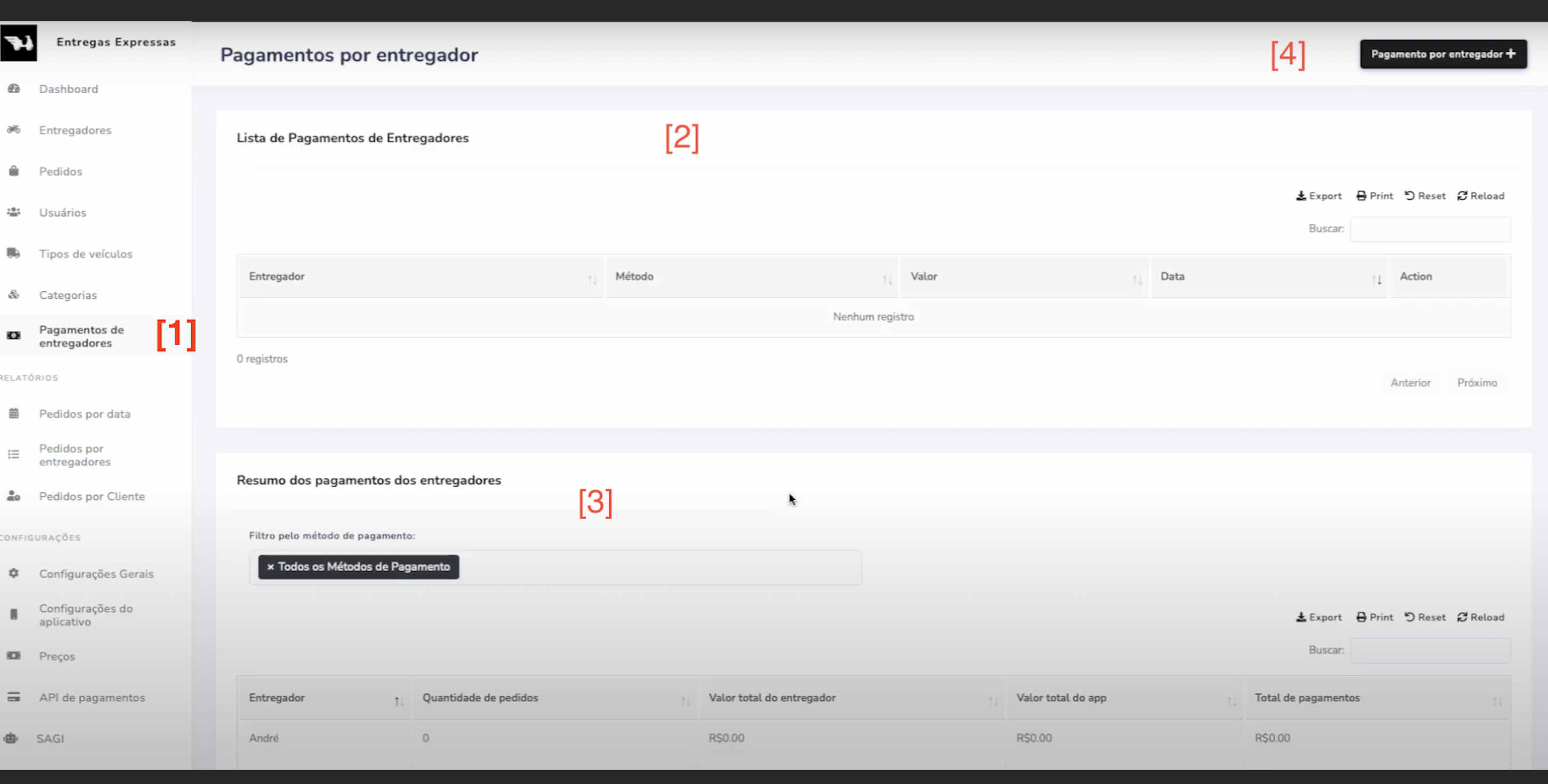
Task: Click the Pedidos bag icon
Action: tap(14, 171)
